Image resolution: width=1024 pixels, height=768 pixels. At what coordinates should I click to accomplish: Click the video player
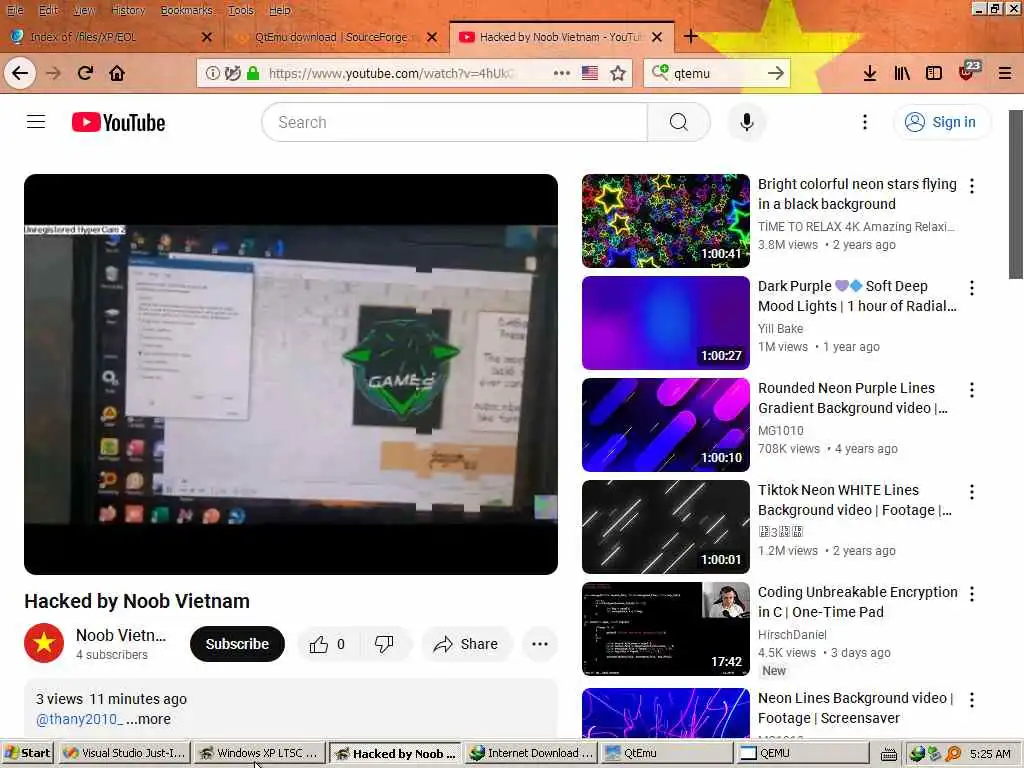click(291, 374)
